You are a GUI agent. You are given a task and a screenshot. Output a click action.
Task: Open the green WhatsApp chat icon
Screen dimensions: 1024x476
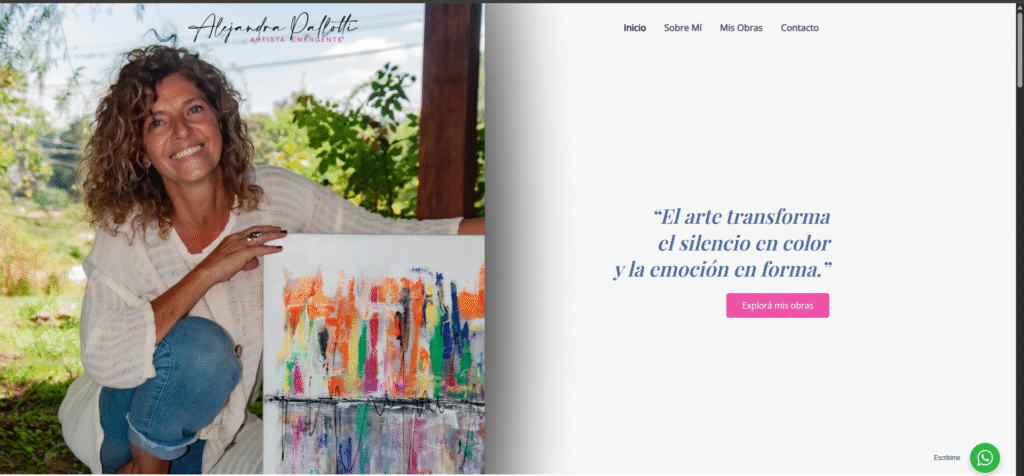tap(984, 458)
